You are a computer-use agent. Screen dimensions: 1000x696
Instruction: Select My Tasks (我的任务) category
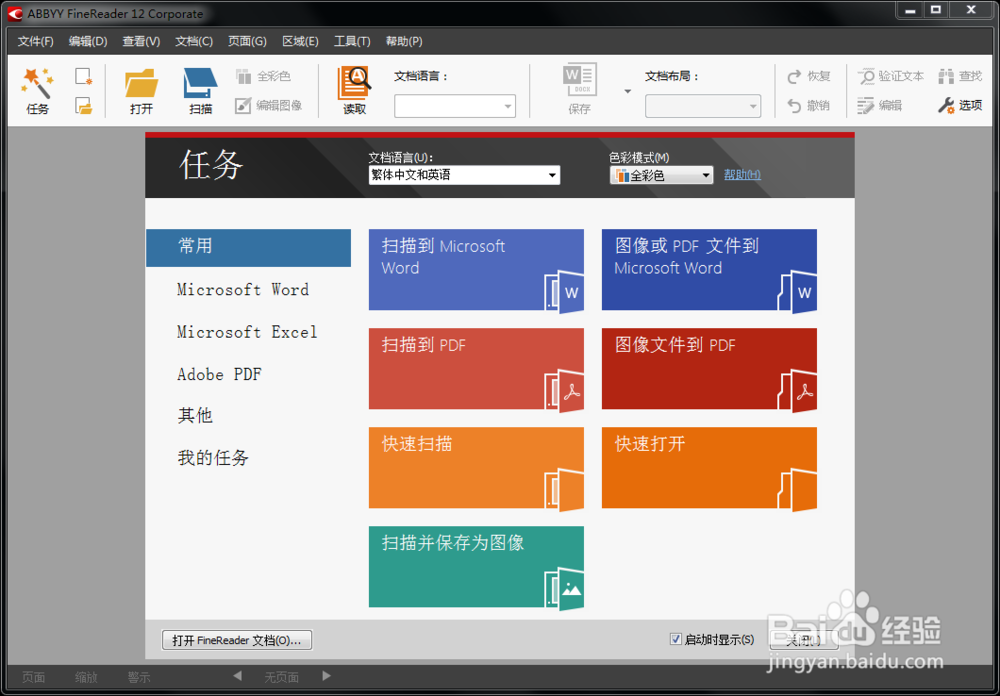[213, 458]
